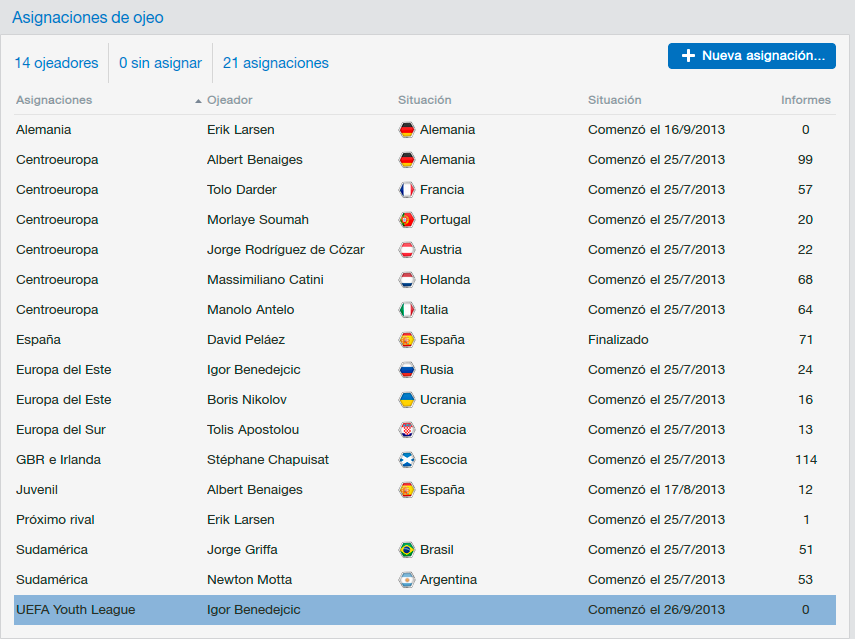The height and width of the screenshot is (639, 855).
Task: Click the Scotland flag icon beside Escocia
Action: point(407,460)
